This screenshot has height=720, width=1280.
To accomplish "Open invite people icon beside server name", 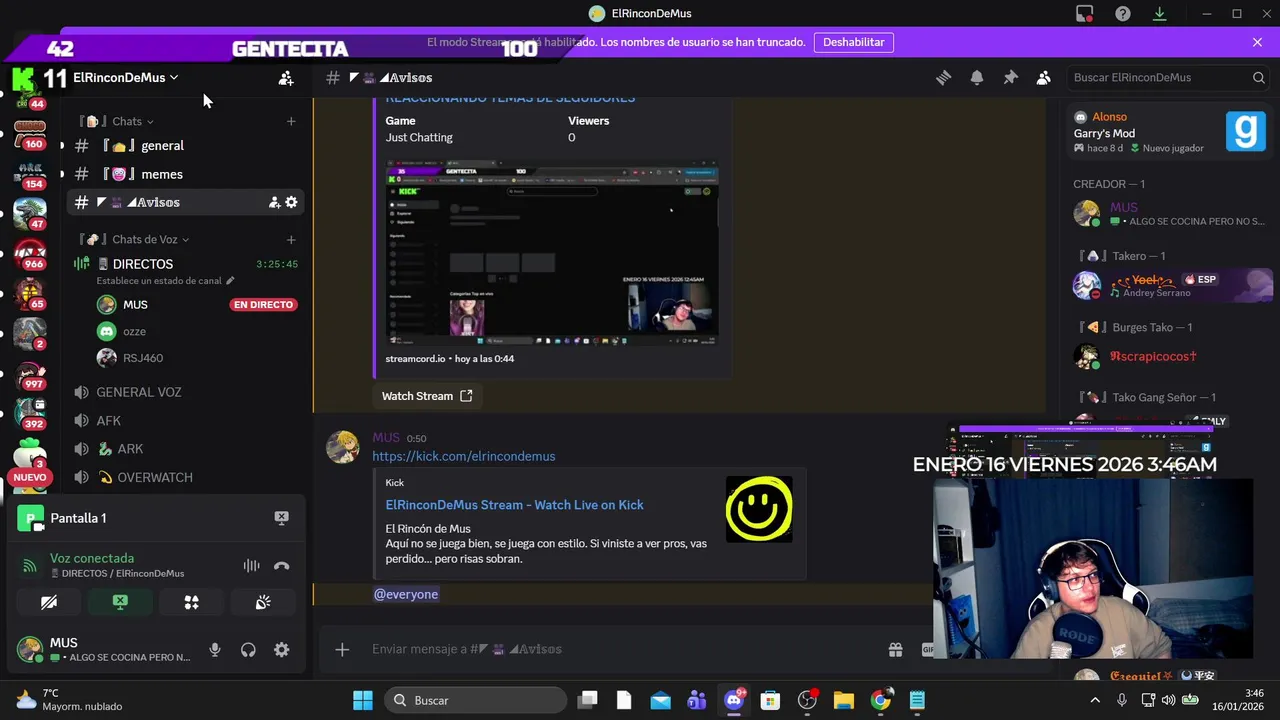I will [286, 77].
